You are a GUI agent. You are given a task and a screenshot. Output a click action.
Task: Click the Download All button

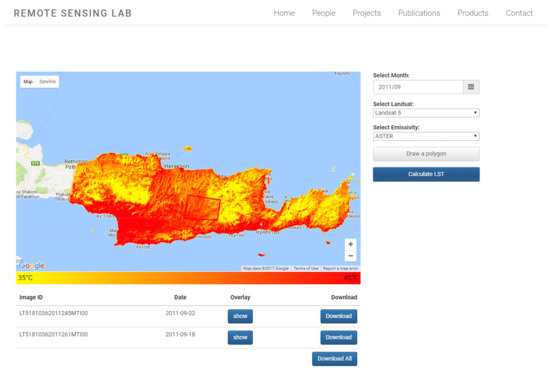335,359
